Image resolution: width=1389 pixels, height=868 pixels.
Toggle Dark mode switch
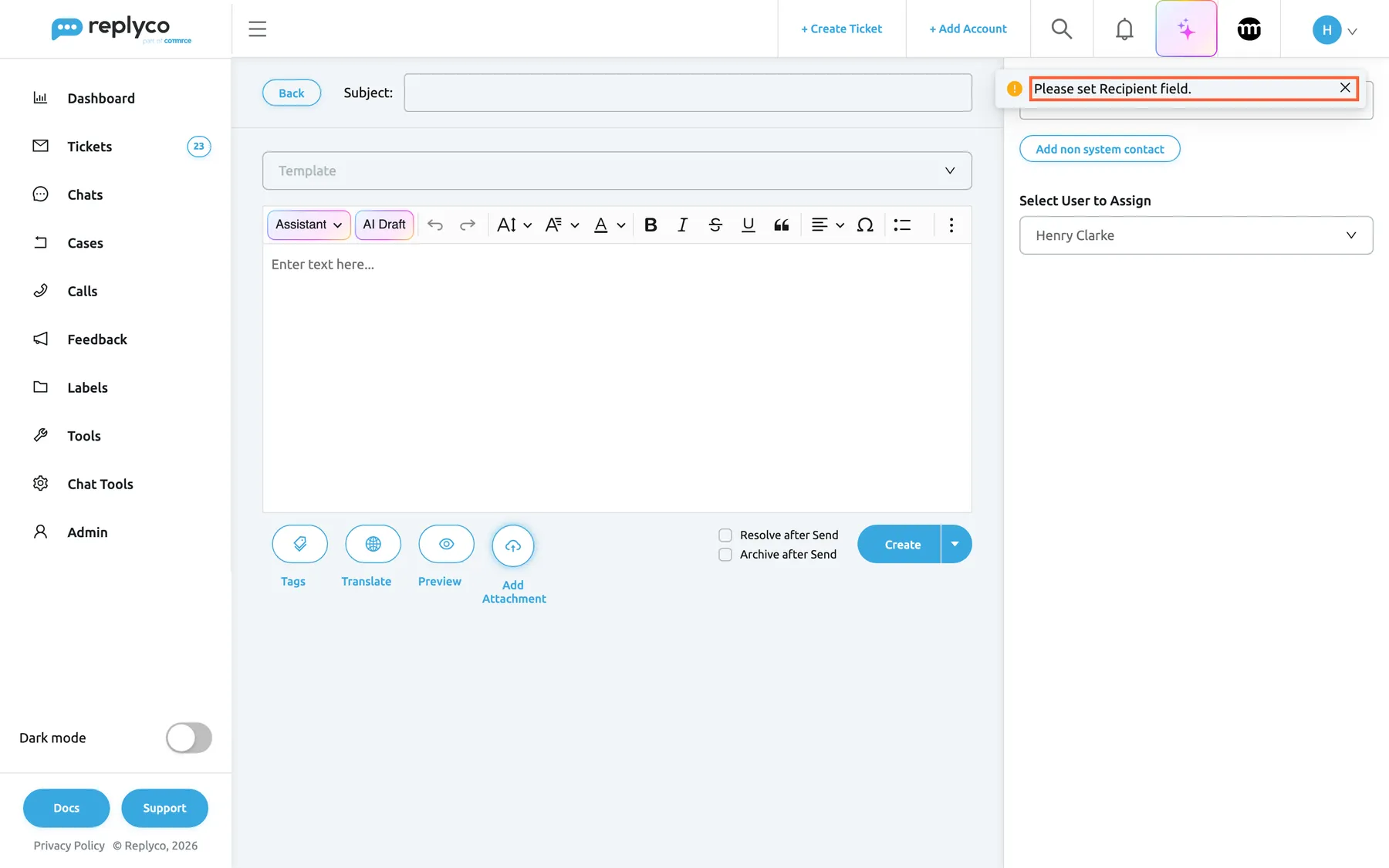(x=189, y=738)
